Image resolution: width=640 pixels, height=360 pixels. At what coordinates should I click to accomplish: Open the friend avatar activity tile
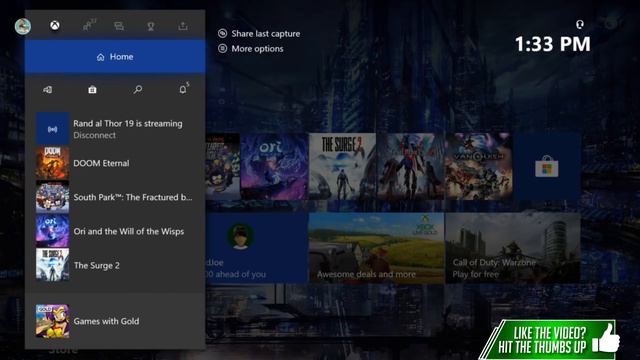256,248
